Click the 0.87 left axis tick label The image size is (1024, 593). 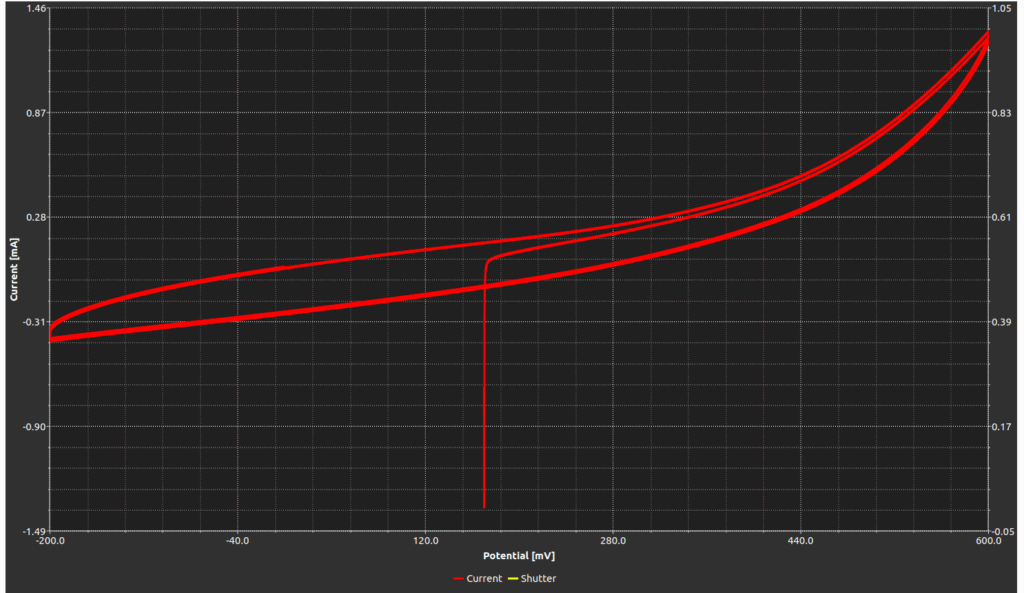36,113
